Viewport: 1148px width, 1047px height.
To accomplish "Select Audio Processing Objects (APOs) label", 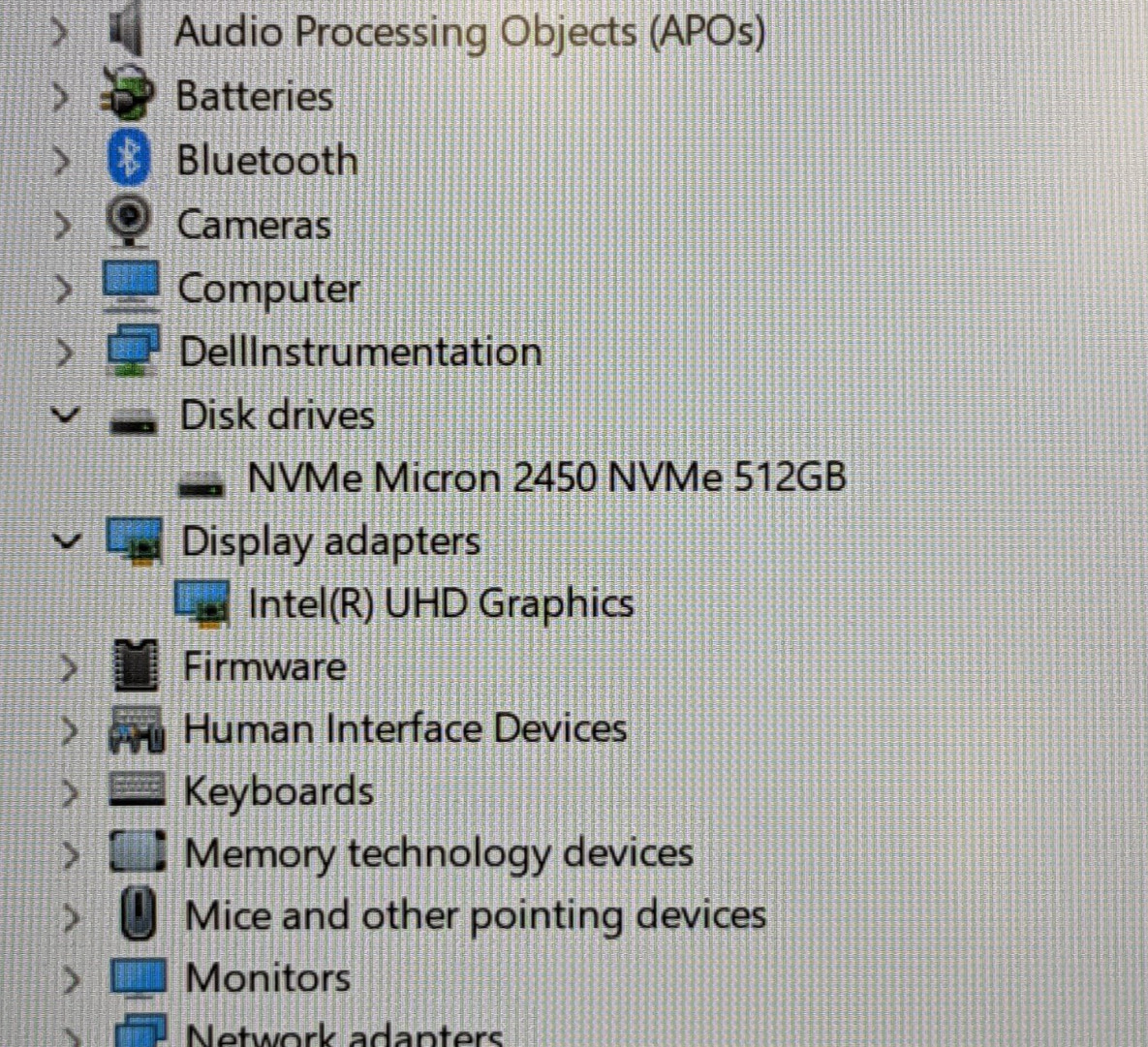I will tap(470, 33).
